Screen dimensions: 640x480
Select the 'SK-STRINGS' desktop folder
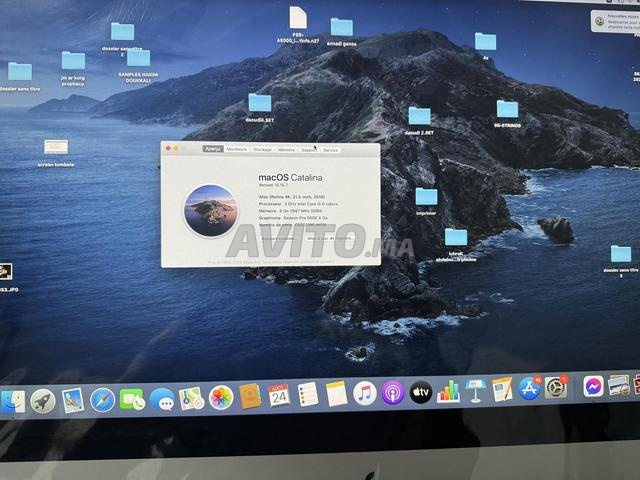[x=507, y=113]
